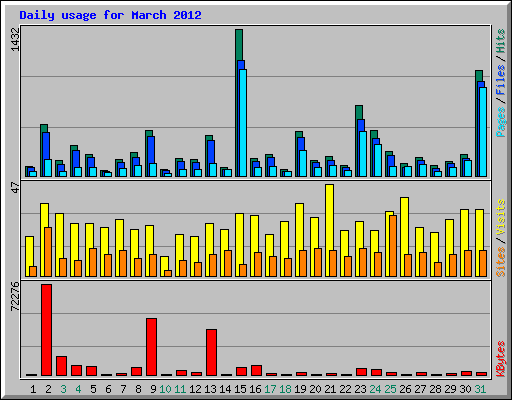
Task: Click day label 9 on x-axis
Action: point(153,389)
